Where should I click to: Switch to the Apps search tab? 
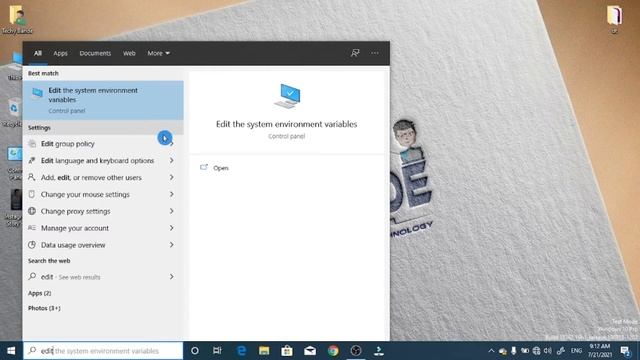point(60,53)
